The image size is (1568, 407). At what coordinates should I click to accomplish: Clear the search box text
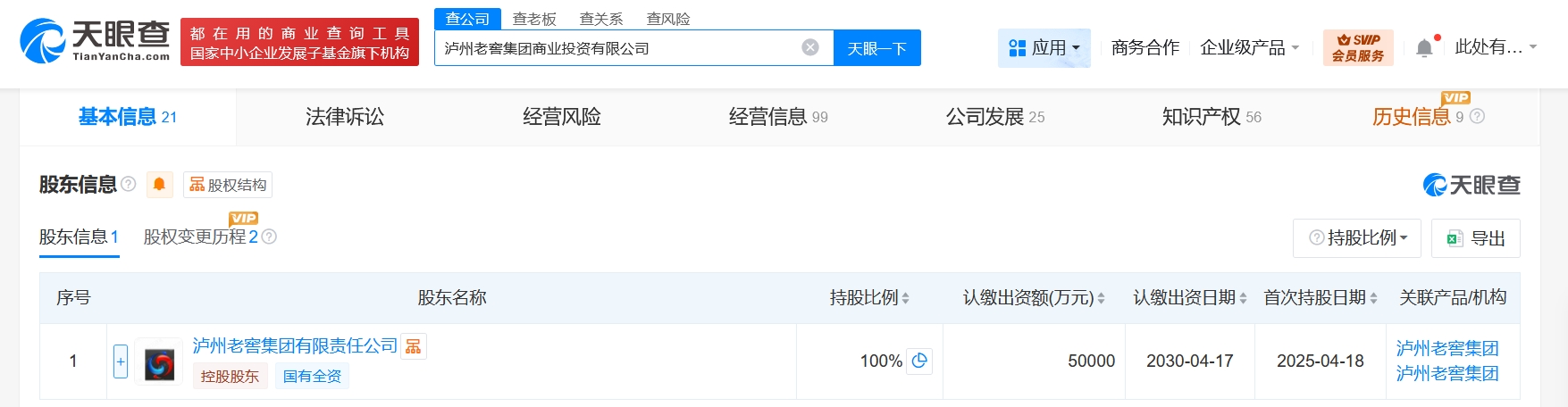(x=810, y=47)
